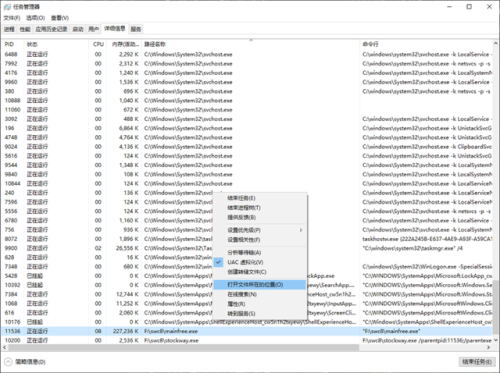Expand the 设置优先级 submenu arrow
The width and height of the screenshot is (500, 373).
coord(301,230)
